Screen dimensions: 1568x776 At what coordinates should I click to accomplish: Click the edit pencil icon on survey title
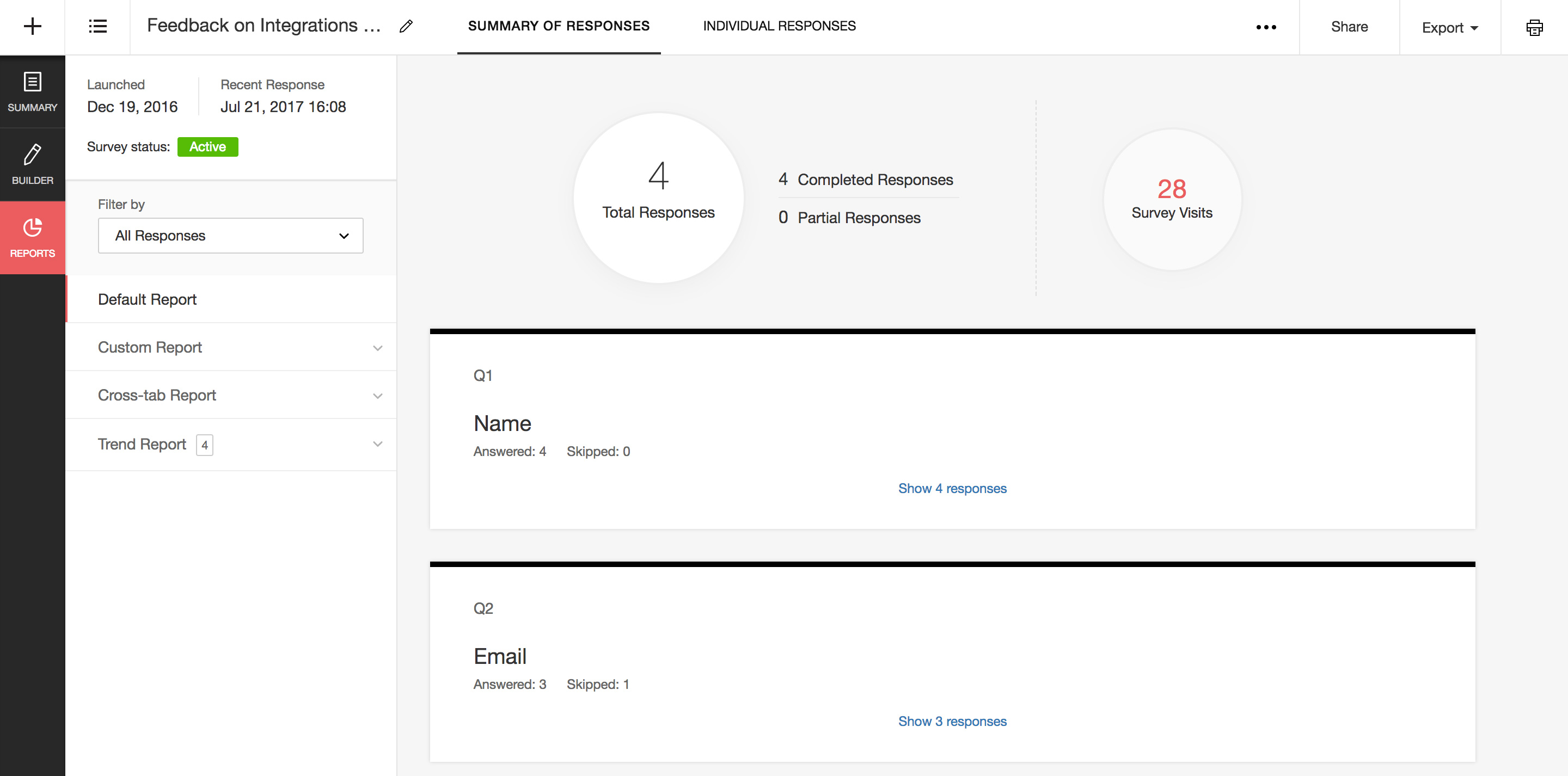[x=407, y=26]
